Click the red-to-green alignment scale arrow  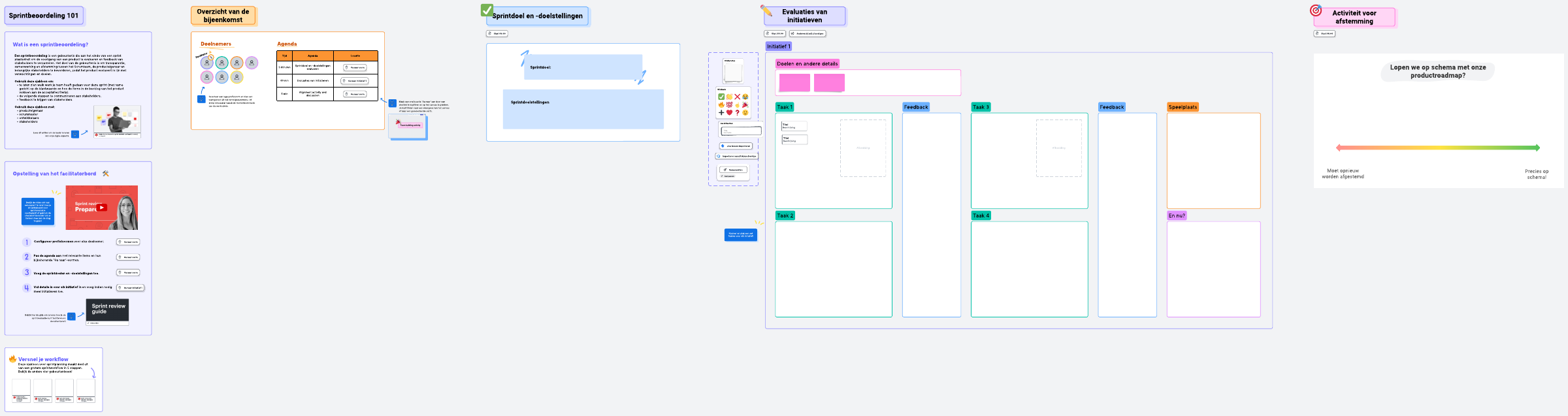coord(1437,148)
